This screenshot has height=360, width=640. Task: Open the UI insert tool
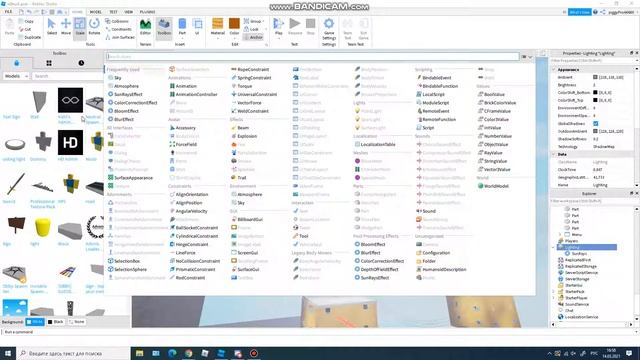coord(197,27)
